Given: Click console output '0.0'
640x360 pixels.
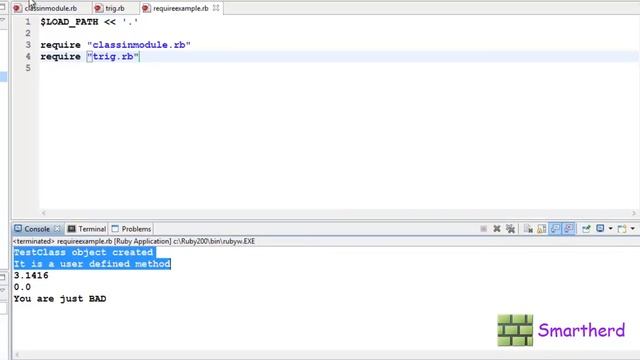Looking at the screenshot, I should click(22, 287).
